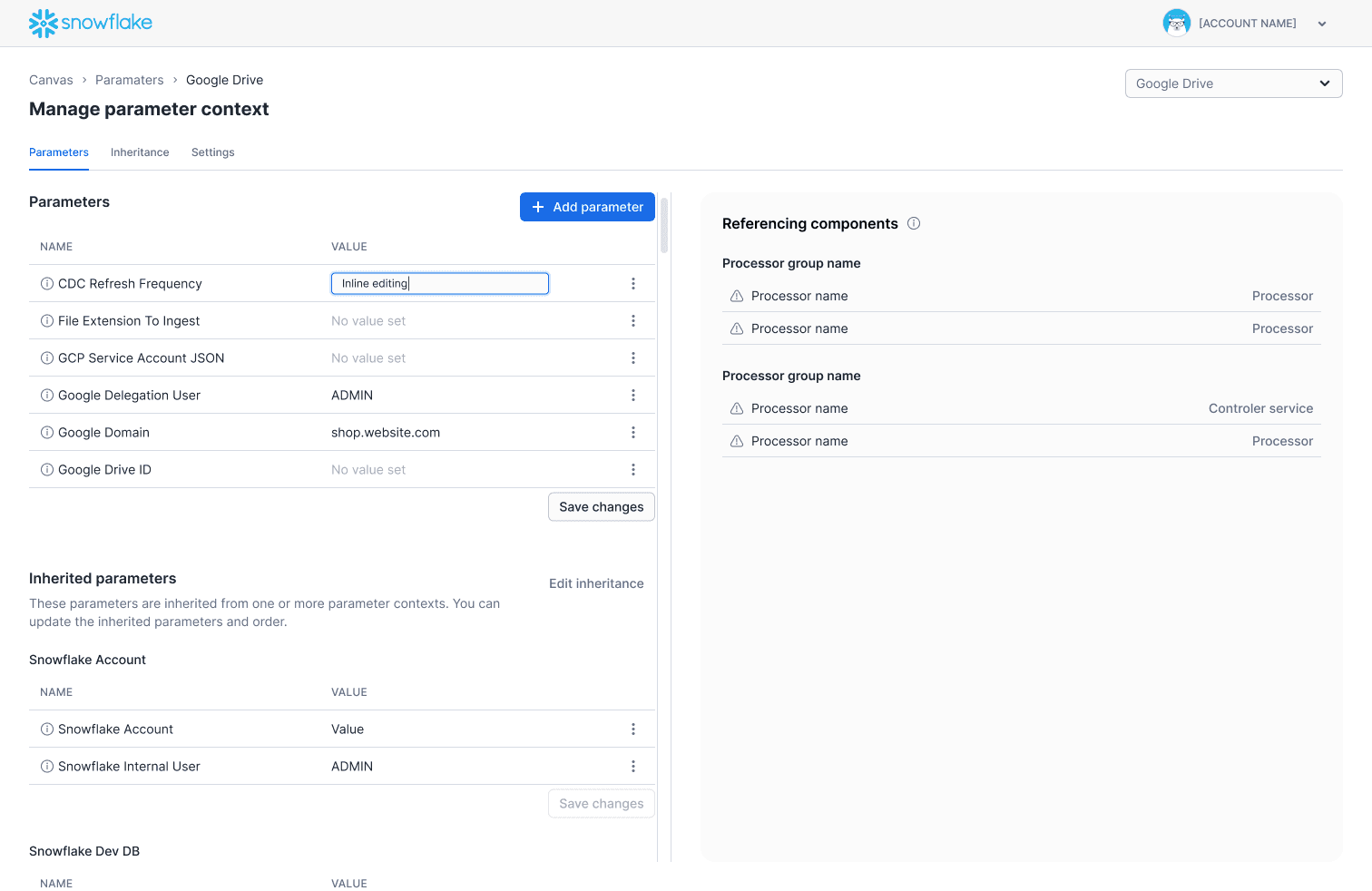Click File Extension To Ingest empty value

(x=368, y=321)
